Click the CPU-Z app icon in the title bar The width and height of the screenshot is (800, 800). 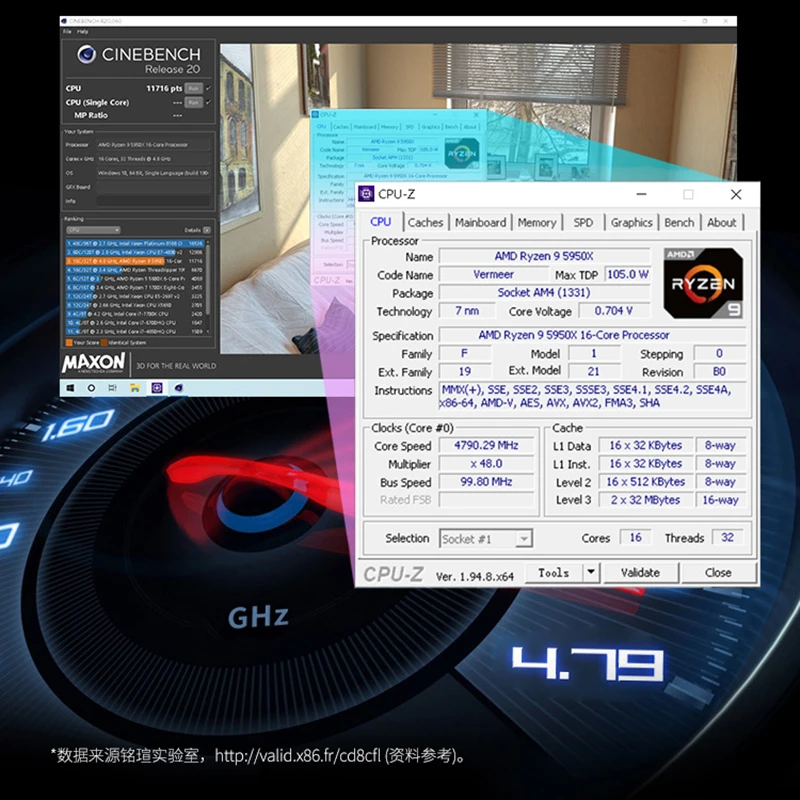[366, 194]
